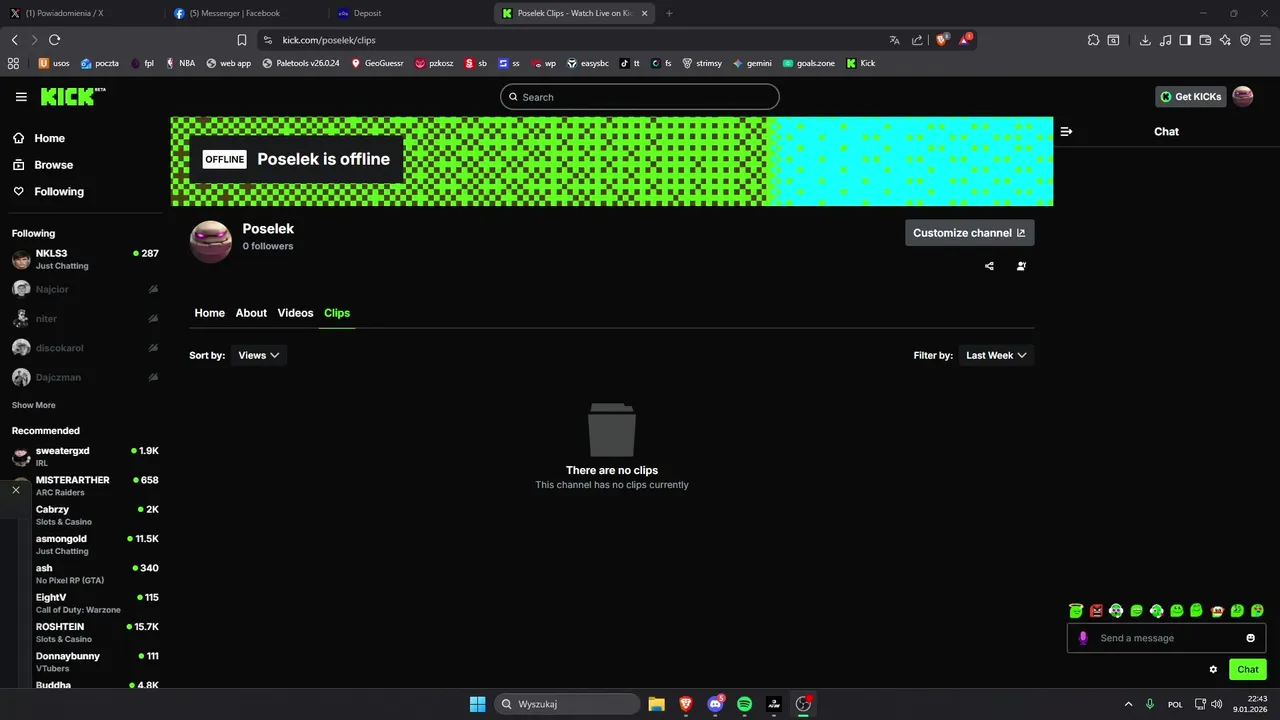The height and width of the screenshot is (720, 1280).
Task: Expand following list with Show More
Action: (x=34, y=405)
